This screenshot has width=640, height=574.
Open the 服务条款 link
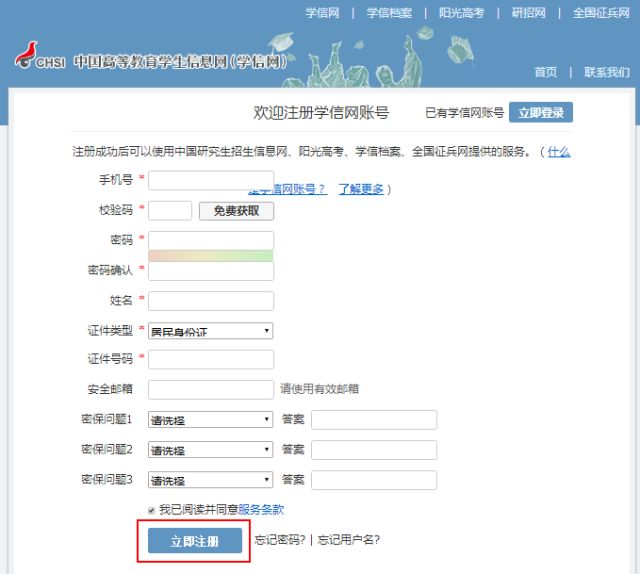261,510
